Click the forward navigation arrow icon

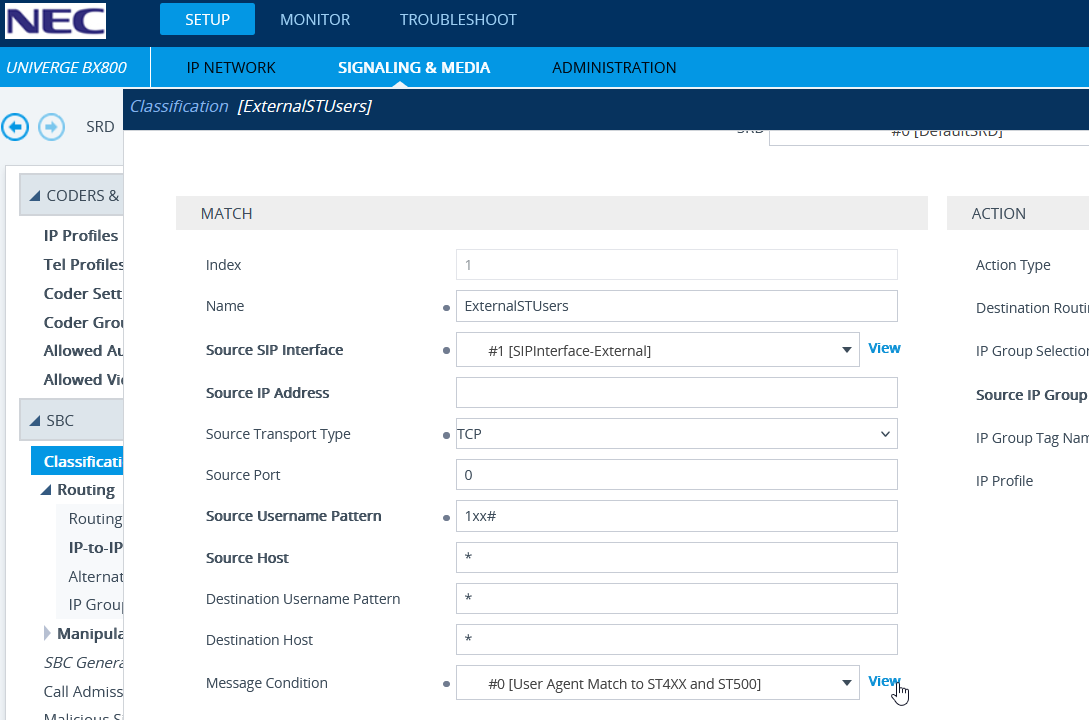(51, 127)
